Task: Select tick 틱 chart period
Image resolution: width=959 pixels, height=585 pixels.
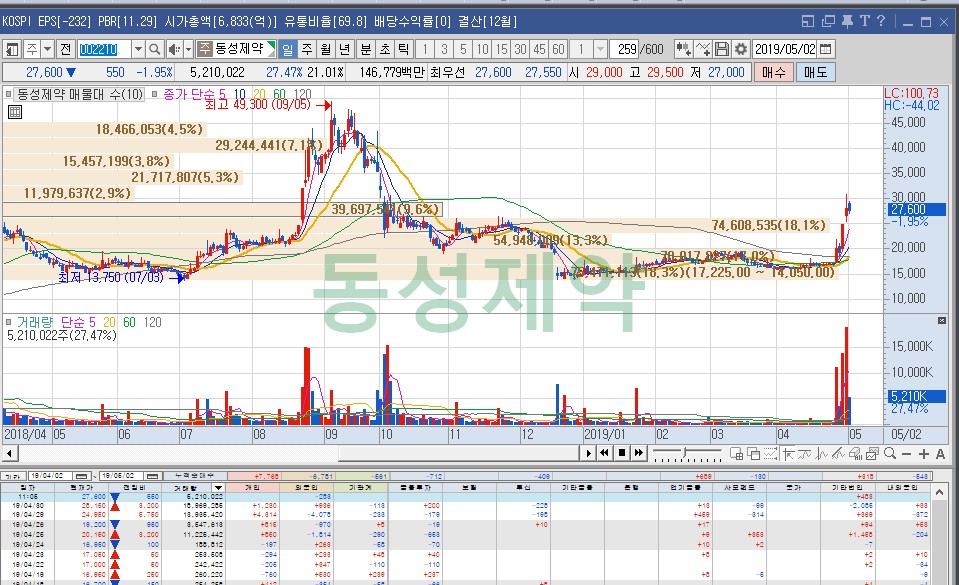Action: click(x=404, y=49)
